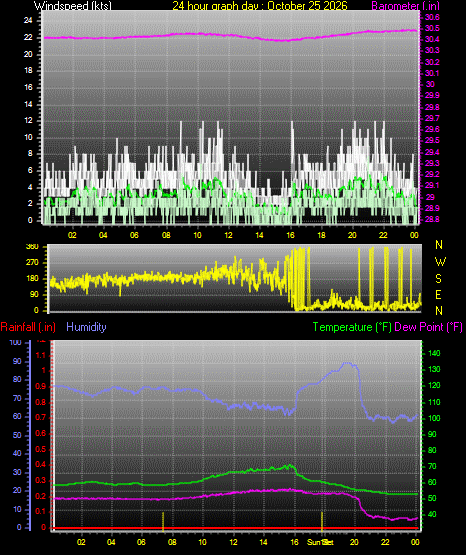
Task: Click the '29.5' barometer axis value
Action: tap(432, 141)
